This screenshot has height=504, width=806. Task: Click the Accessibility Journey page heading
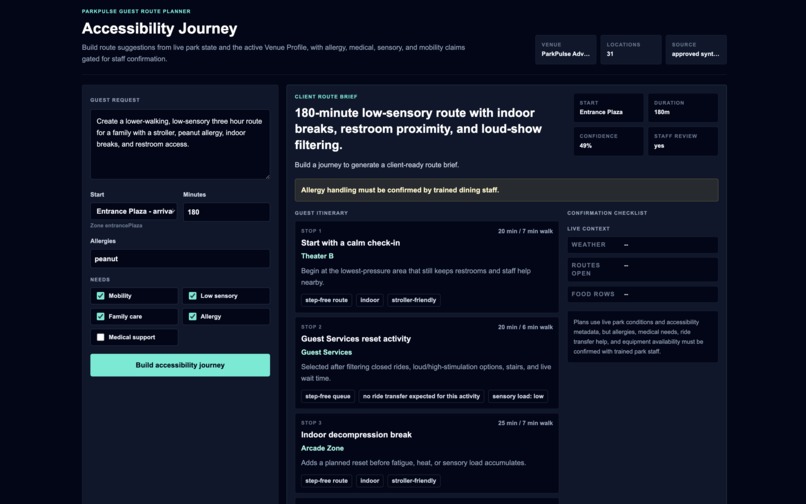point(159,29)
